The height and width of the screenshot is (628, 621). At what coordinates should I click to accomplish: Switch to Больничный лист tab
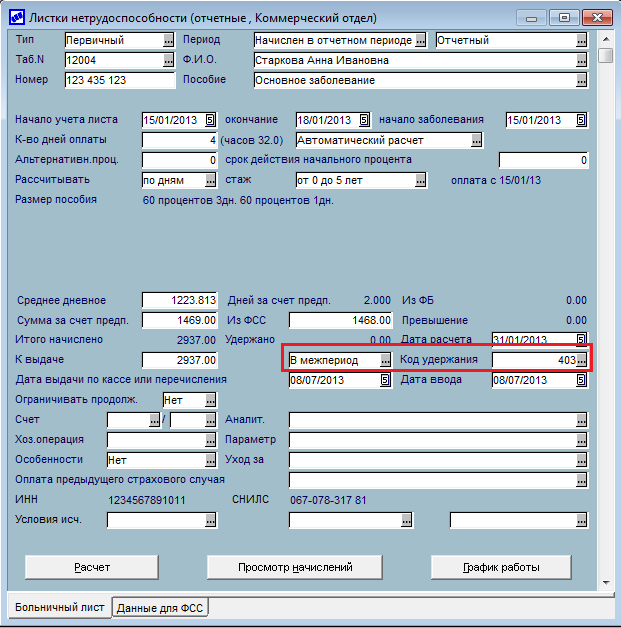[x=59, y=607]
